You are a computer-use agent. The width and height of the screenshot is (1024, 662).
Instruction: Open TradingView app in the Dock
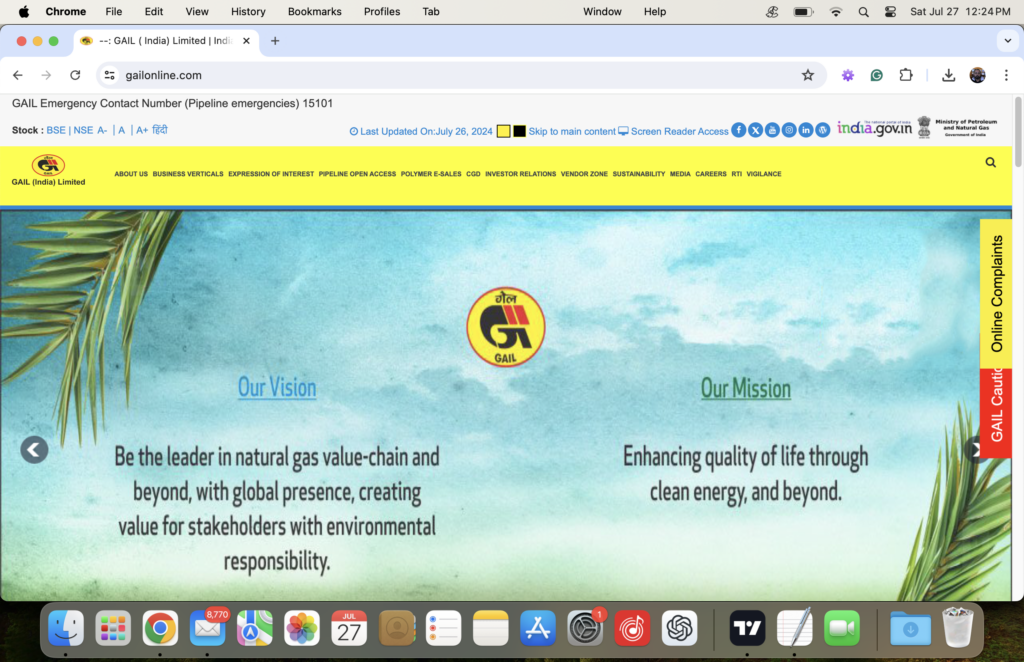click(x=747, y=629)
